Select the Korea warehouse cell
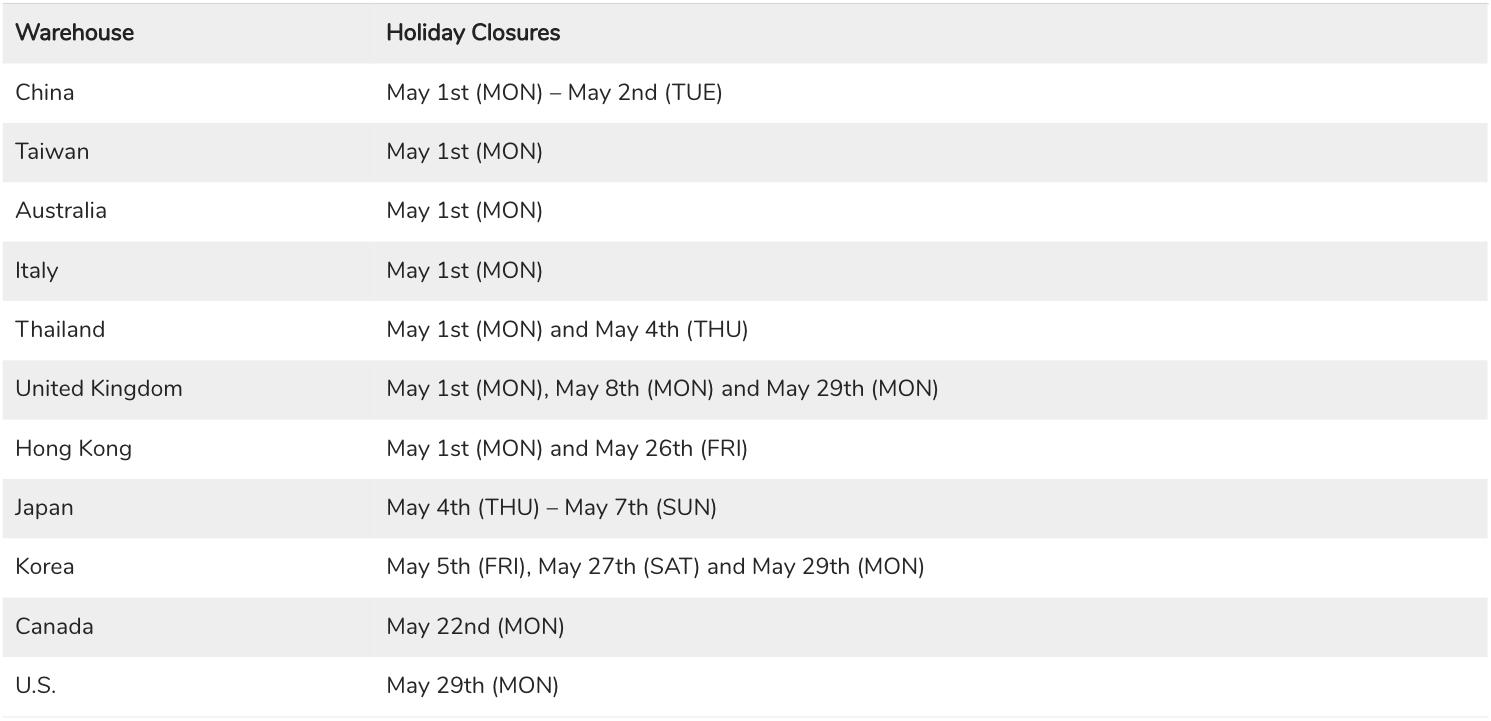 click(x=45, y=567)
